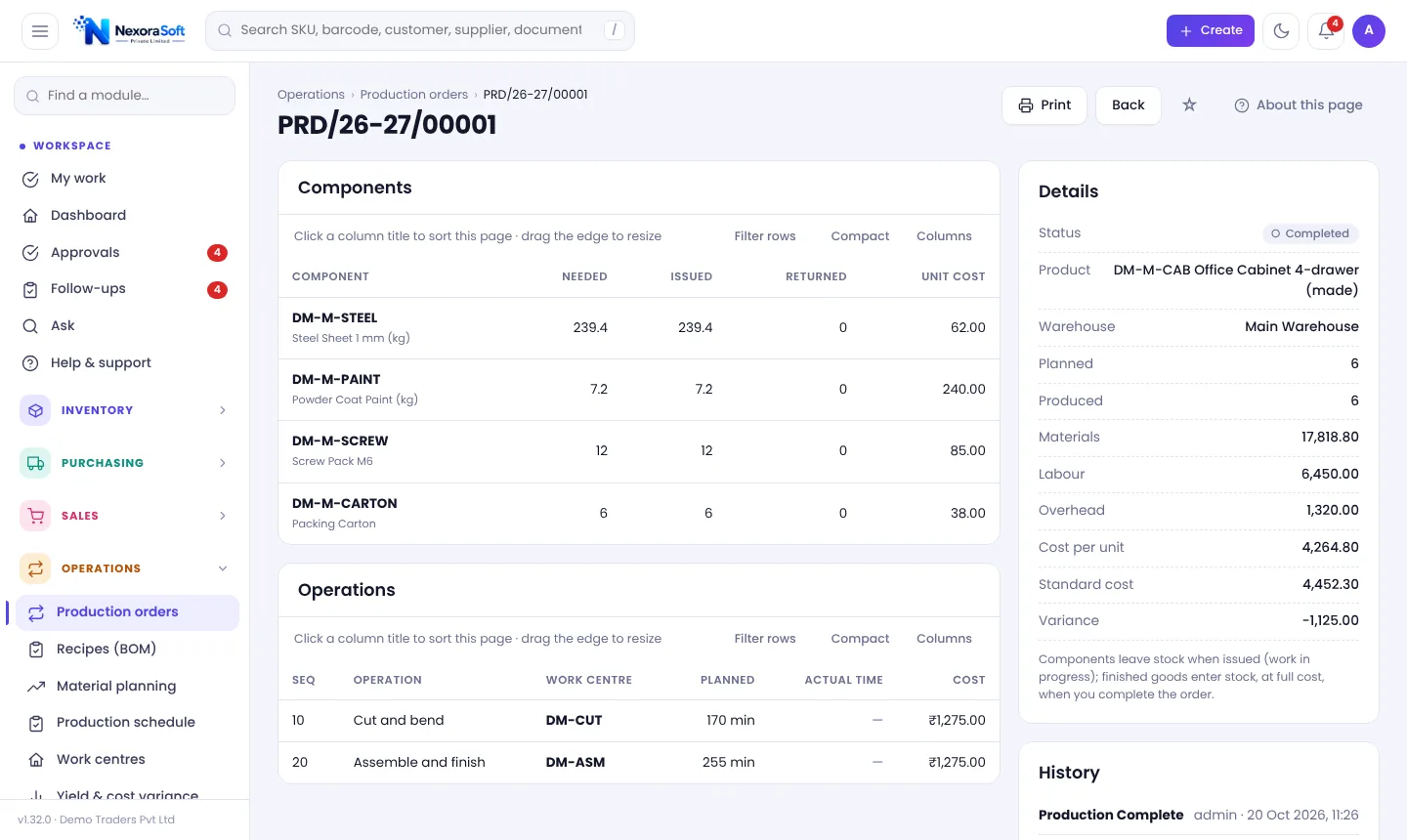Image resolution: width=1407 pixels, height=840 pixels.
Task: Focus the Find a module field
Action: [x=124, y=96]
